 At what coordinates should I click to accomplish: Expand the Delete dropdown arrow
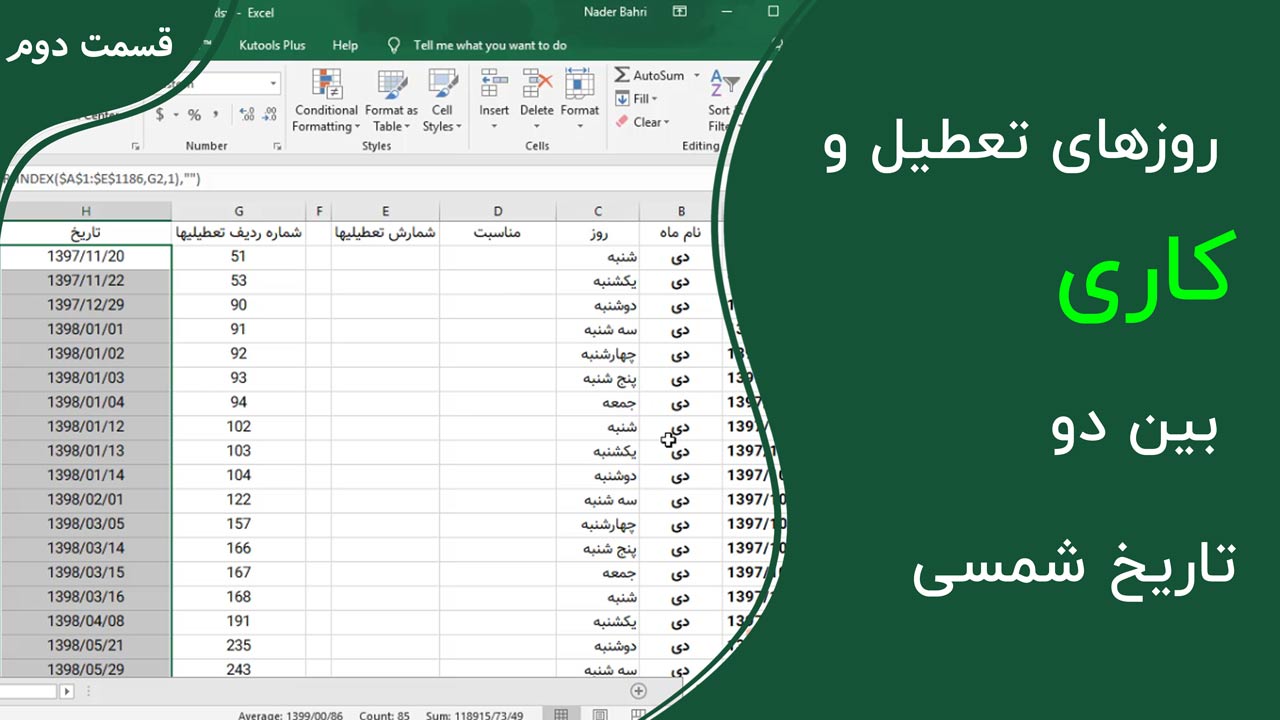click(537, 126)
